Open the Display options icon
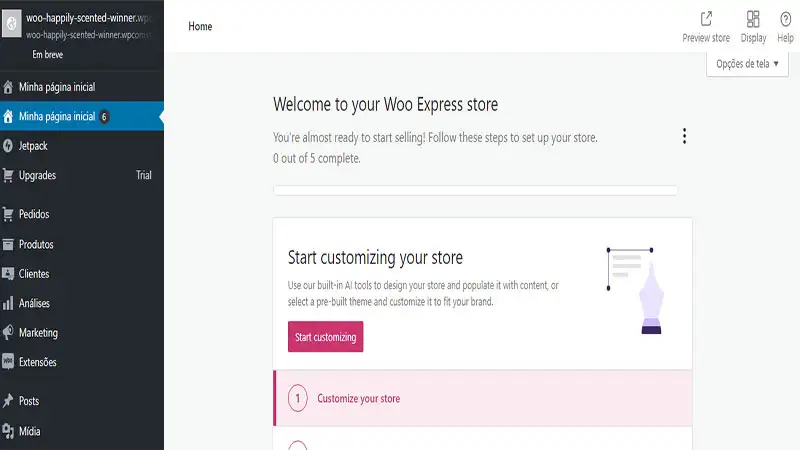Image resolution: width=800 pixels, height=450 pixels. pos(753,19)
